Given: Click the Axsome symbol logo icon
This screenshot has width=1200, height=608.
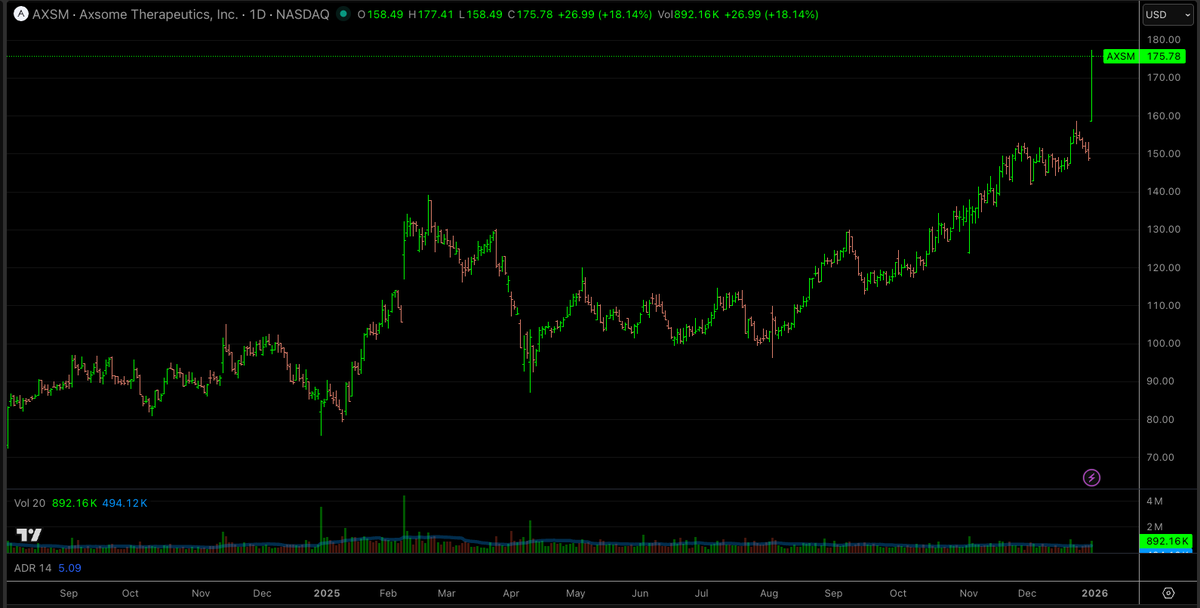Looking at the screenshot, I should click(x=19, y=15).
